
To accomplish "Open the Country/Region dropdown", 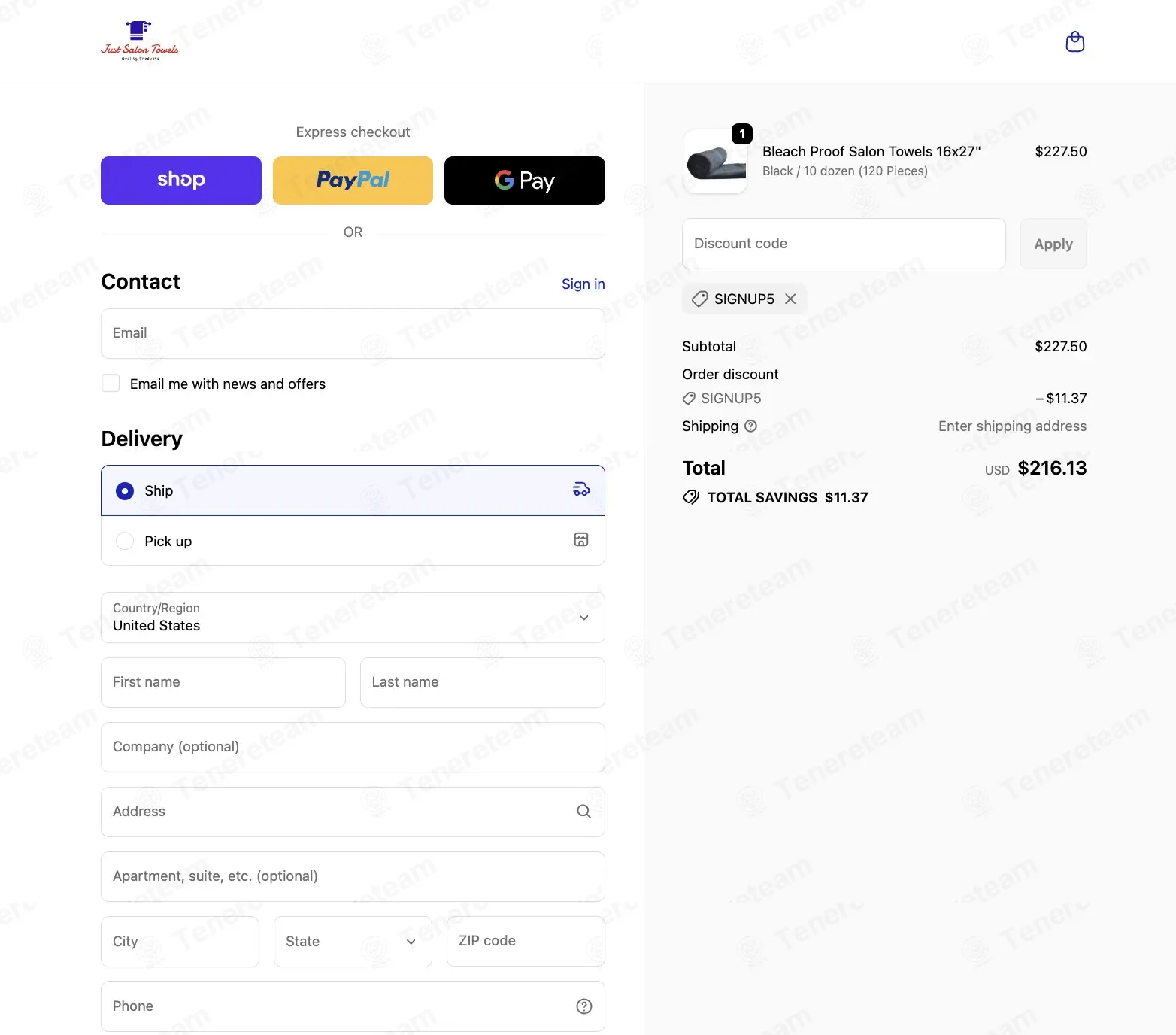I will 353,618.
